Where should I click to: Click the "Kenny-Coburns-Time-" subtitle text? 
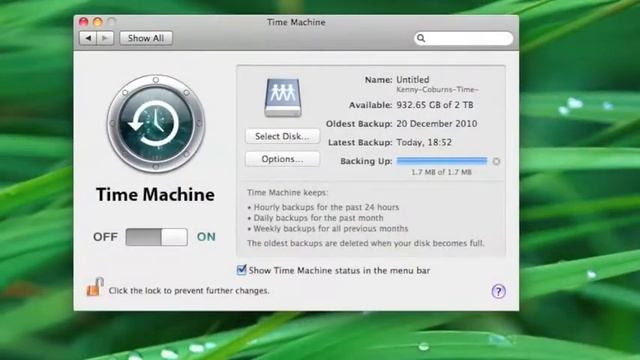(x=437, y=89)
